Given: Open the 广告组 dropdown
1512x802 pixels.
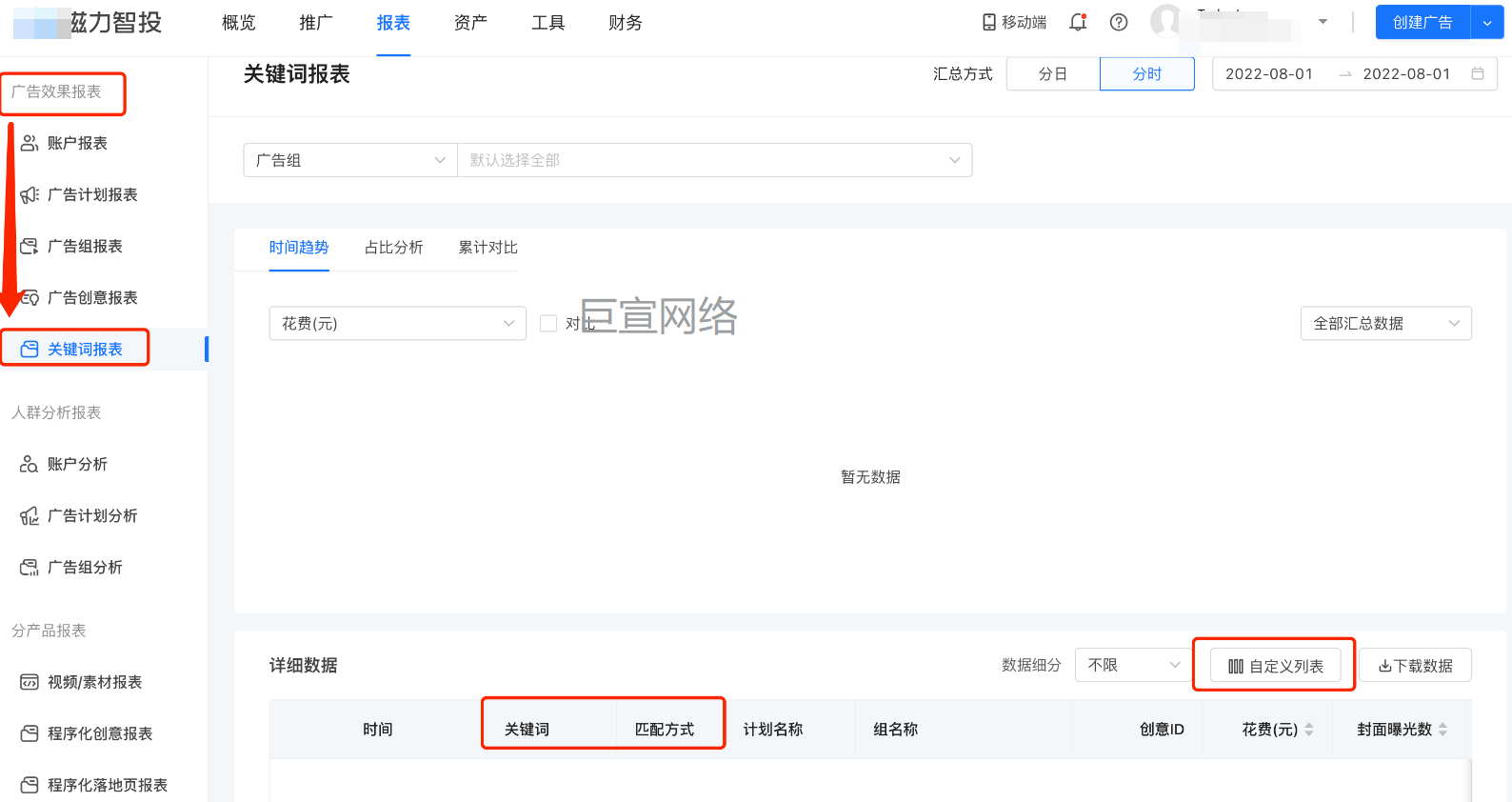Looking at the screenshot, I should pyautogui.click(x=350, y=160).
